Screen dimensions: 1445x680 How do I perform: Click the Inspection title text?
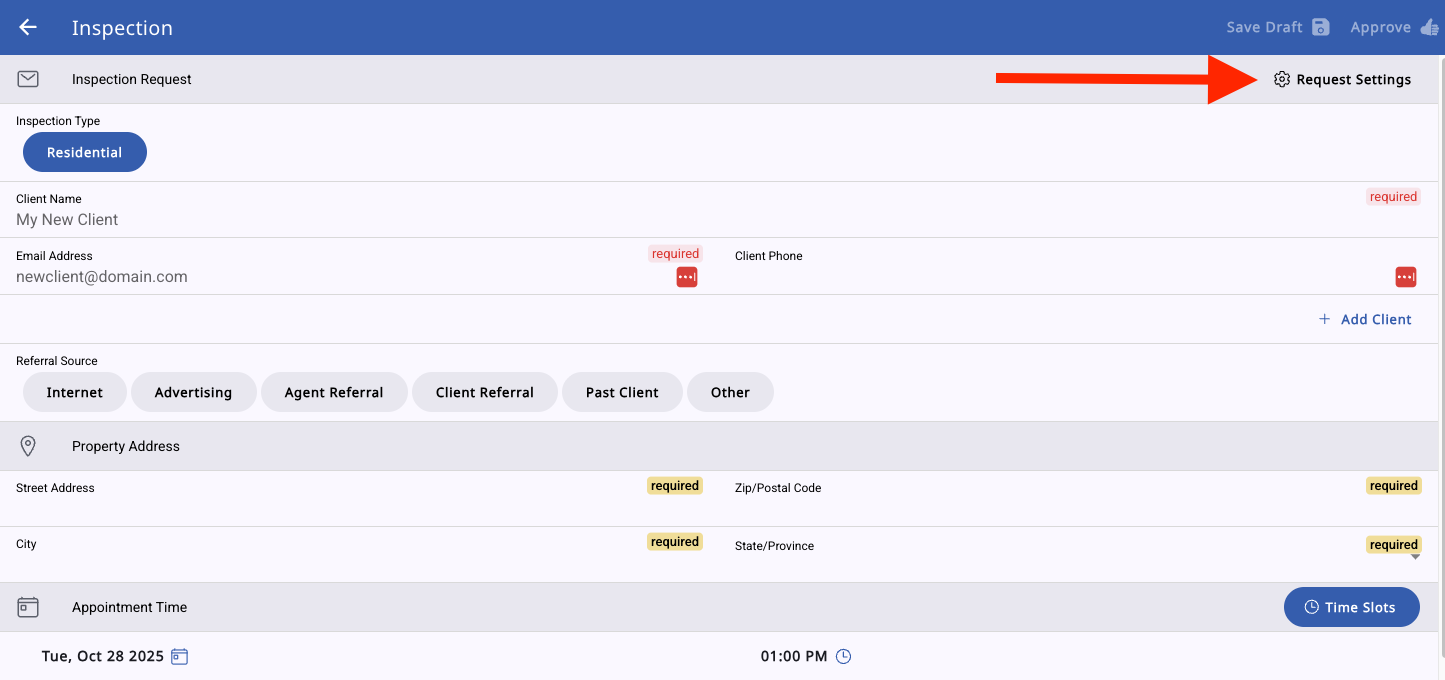122,28
